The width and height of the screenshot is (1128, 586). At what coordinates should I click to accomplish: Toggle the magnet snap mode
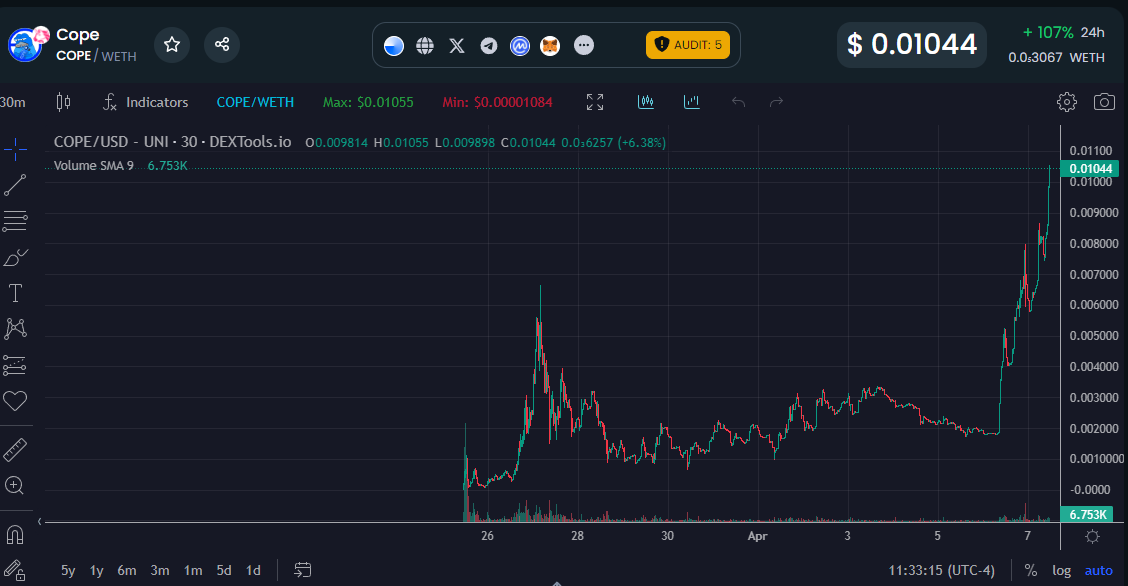[x=14, y=535]
